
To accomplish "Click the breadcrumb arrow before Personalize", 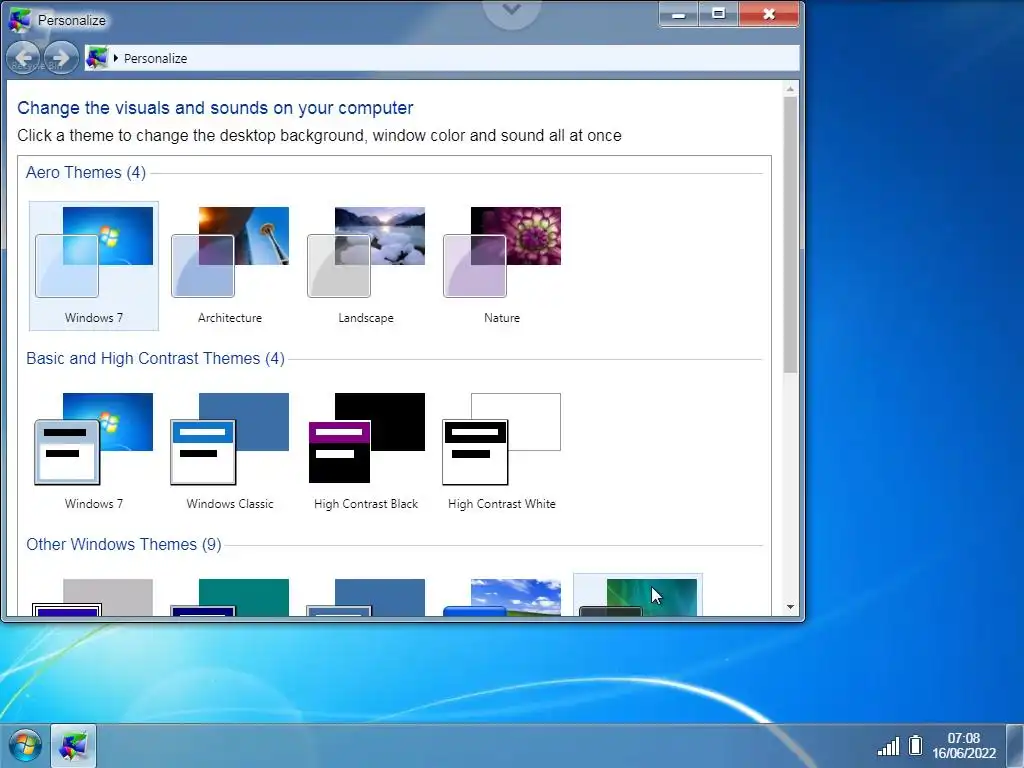I will click(x=116, y=58).
